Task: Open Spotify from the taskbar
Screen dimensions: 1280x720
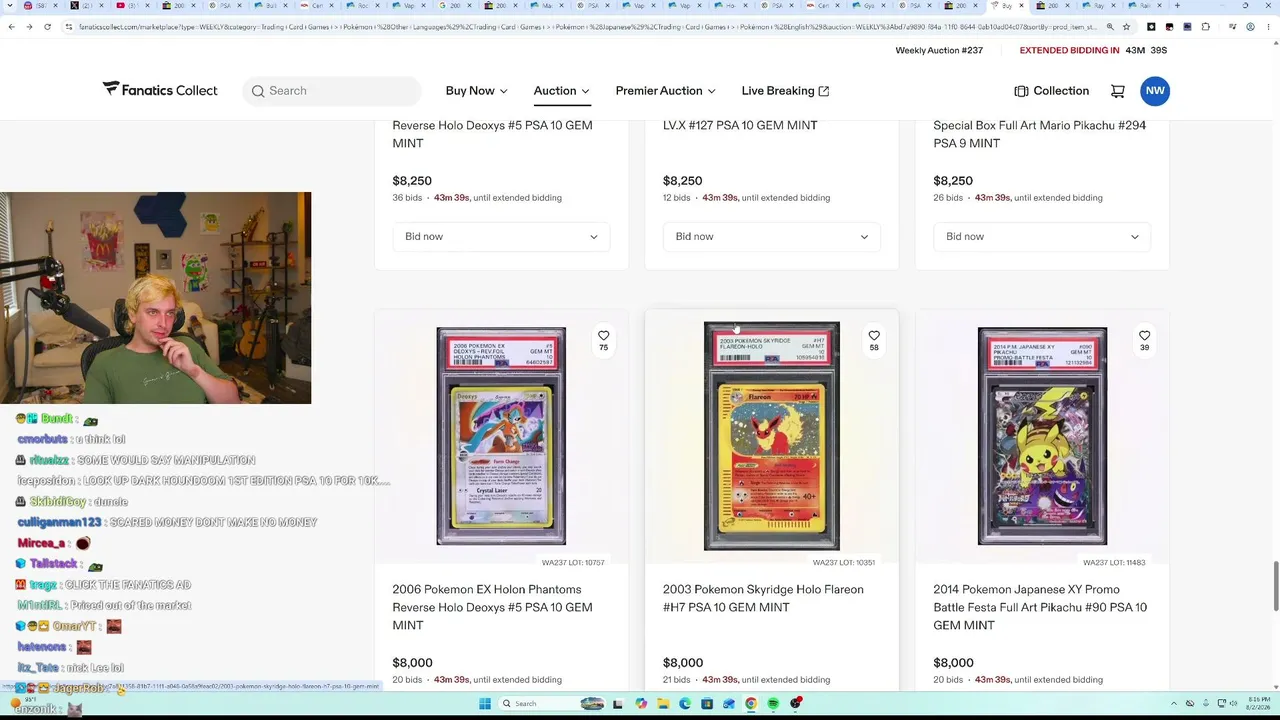Action: (773, 704)
